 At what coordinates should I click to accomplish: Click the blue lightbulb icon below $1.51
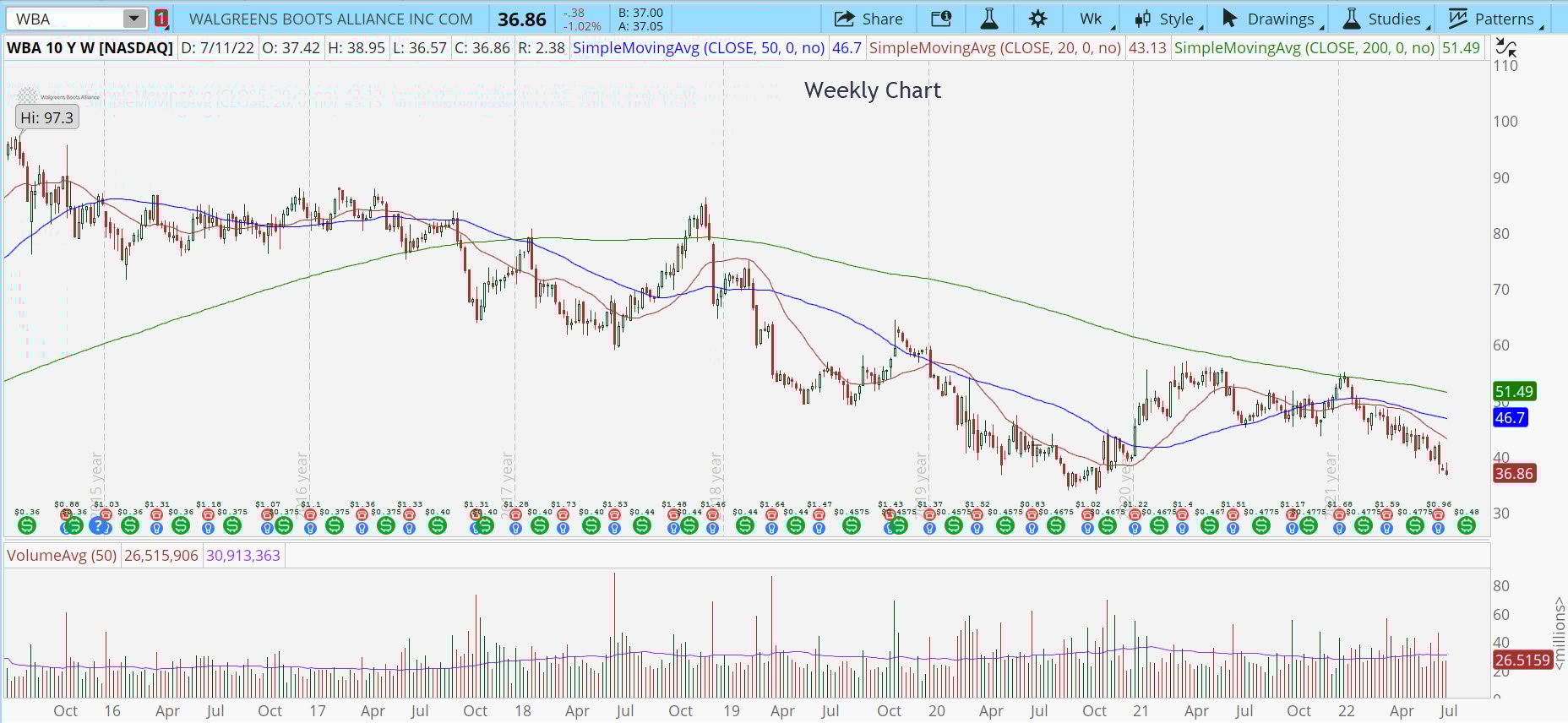click(x=1233, y=528)
